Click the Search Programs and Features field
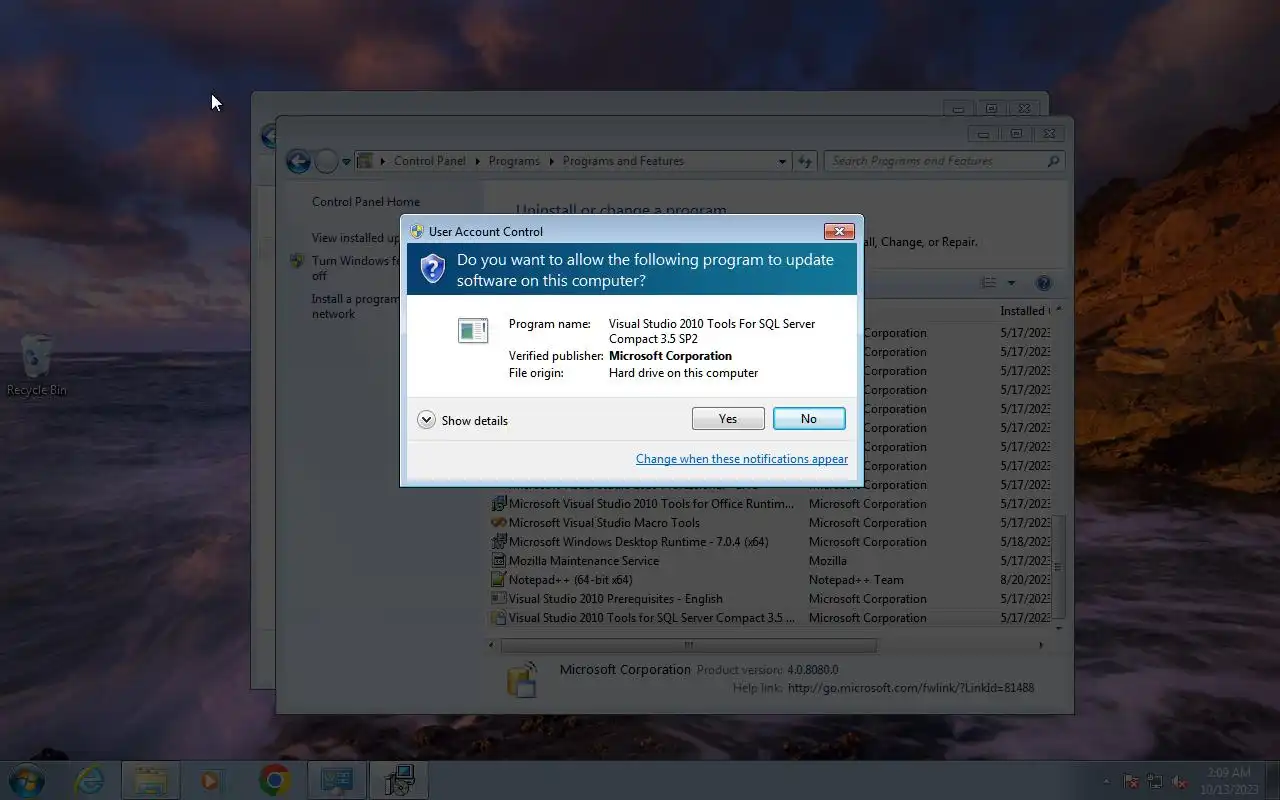This screenshot has height=800, width=1280. tap(944, 161)
